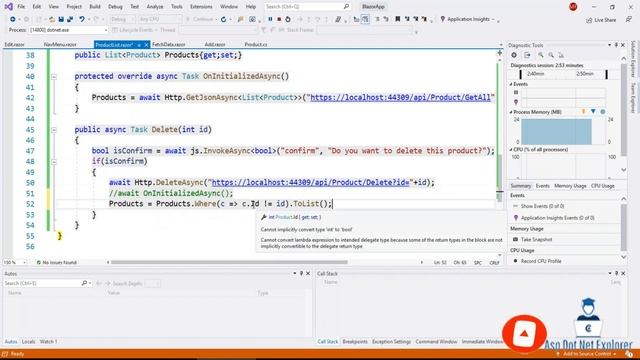Close the Call Stack panel
Image resolution: width=640 pixels, height=360 pixels.
click(x=623, y=273)
